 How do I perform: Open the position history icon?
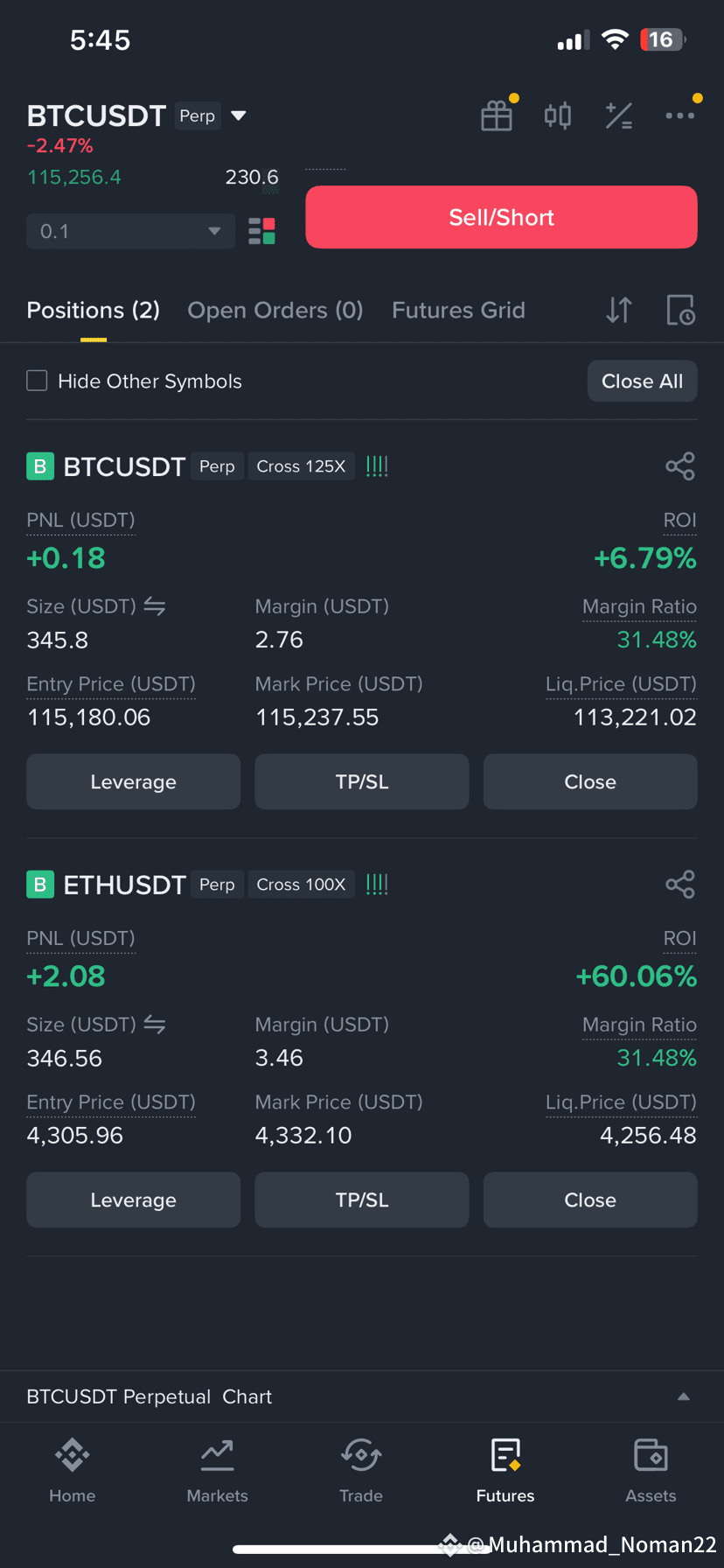click(x=680, y=310)
